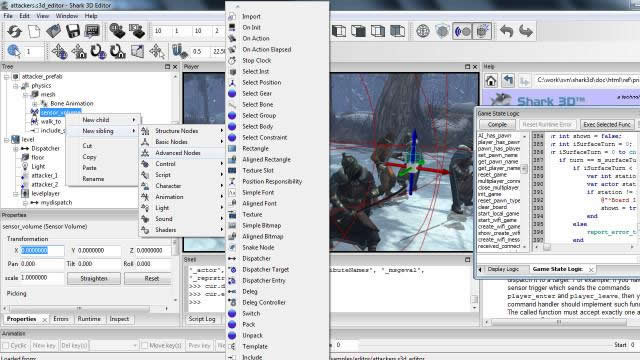This screenshot has width=640, height=360.
Task: Click the Redo arrow in the toolbar
Action: tap(526, 31)
